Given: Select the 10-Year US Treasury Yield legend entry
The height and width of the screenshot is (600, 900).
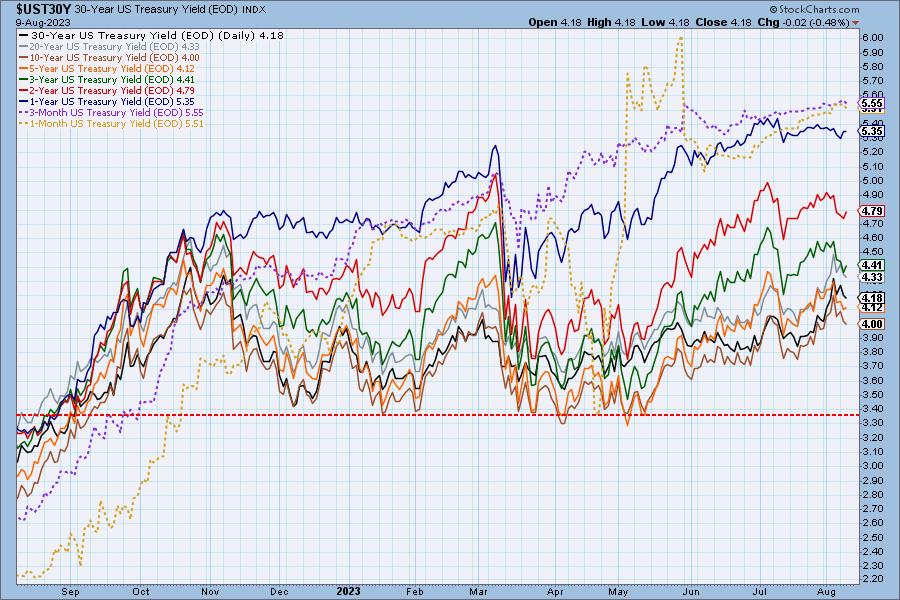Looking at the screenshot, I should tap(110, 57).
